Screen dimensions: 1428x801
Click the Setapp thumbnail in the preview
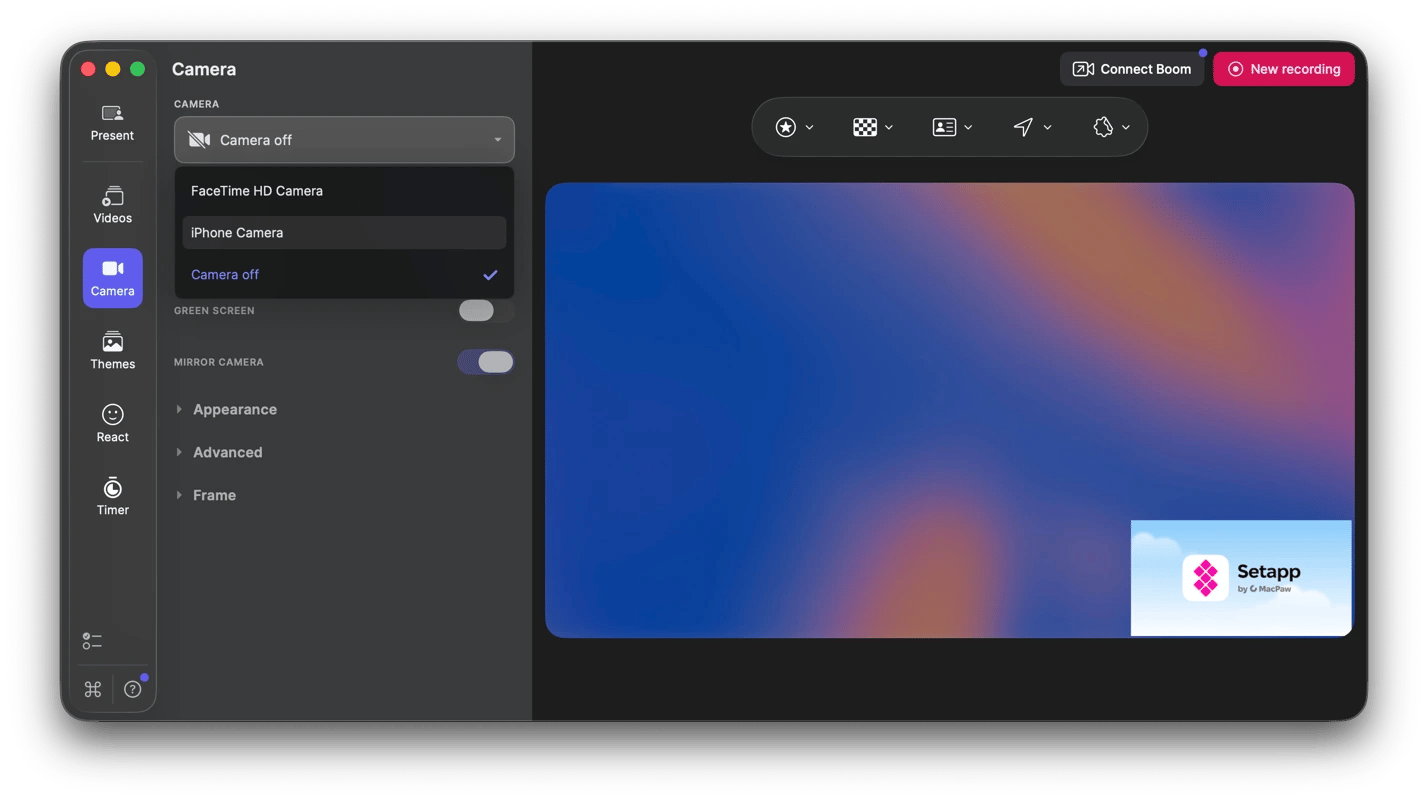click(x=1241, y=578)
